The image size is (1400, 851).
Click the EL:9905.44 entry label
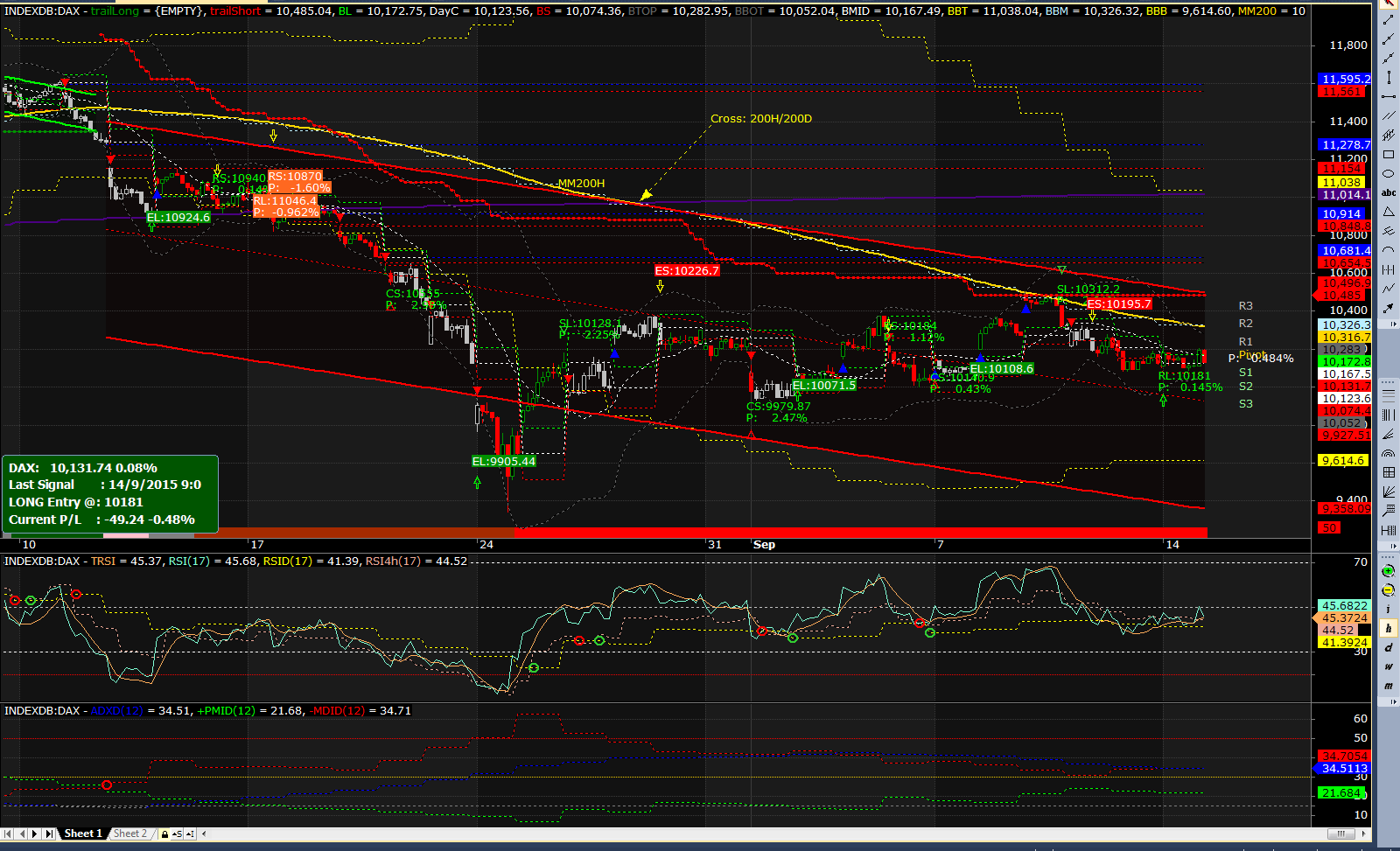(x=504, y=461)
